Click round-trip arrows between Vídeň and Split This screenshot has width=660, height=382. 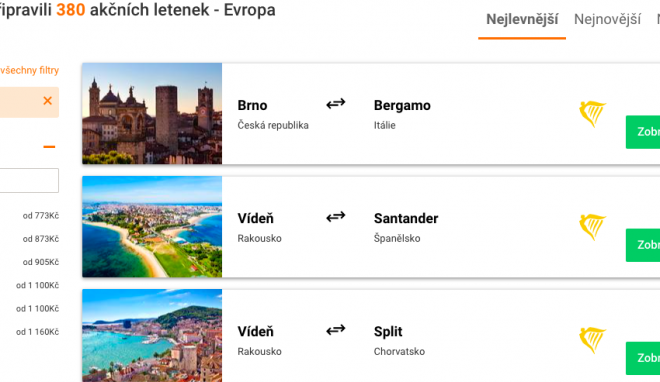click(x=335, y=330)
